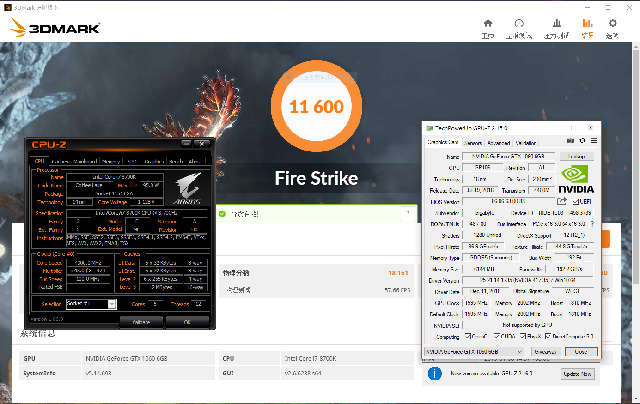Click the blue info icon below GPU-Z

click(x=435, y=373)
